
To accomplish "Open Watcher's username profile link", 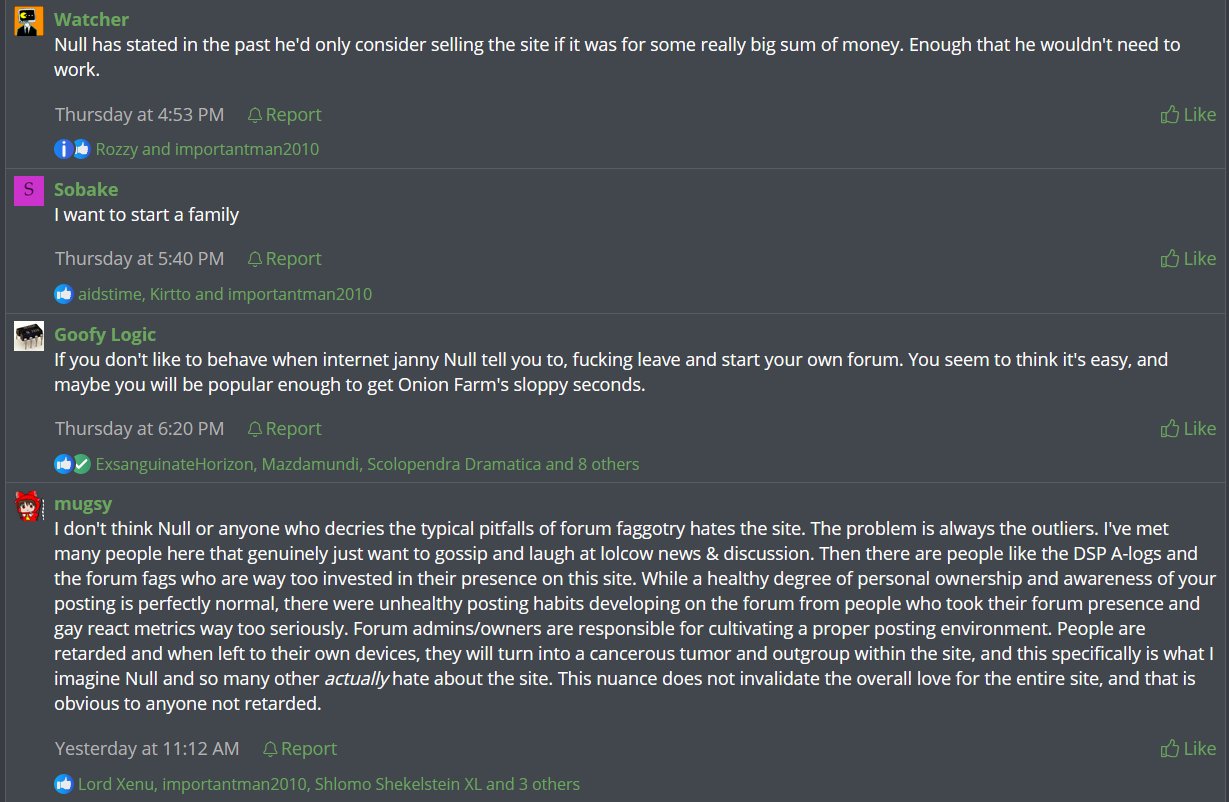I will tap(91, 19).
